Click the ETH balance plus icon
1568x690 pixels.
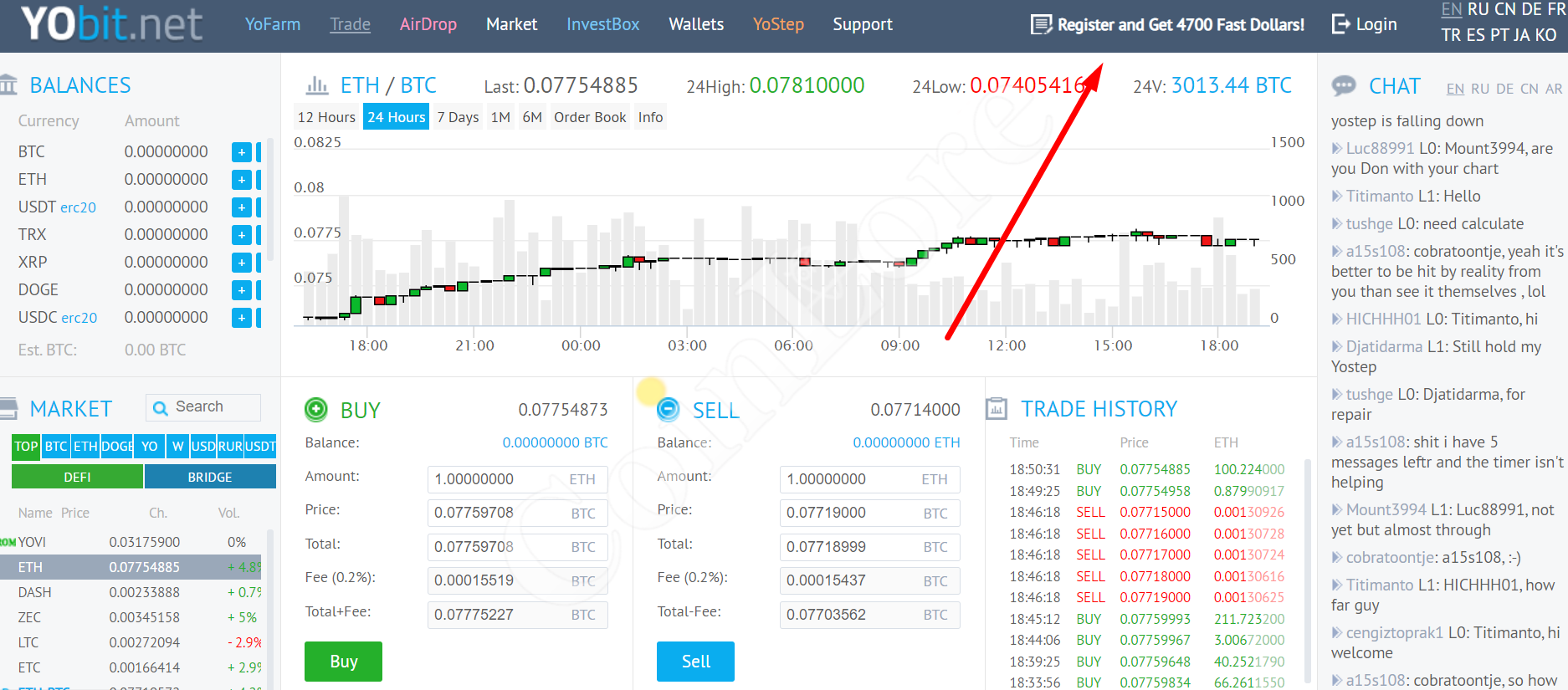coord(241,180)
